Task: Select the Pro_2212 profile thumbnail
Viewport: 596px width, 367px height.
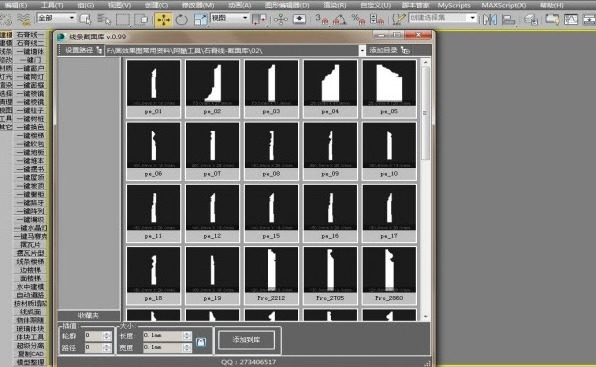Action: (271, 275)
